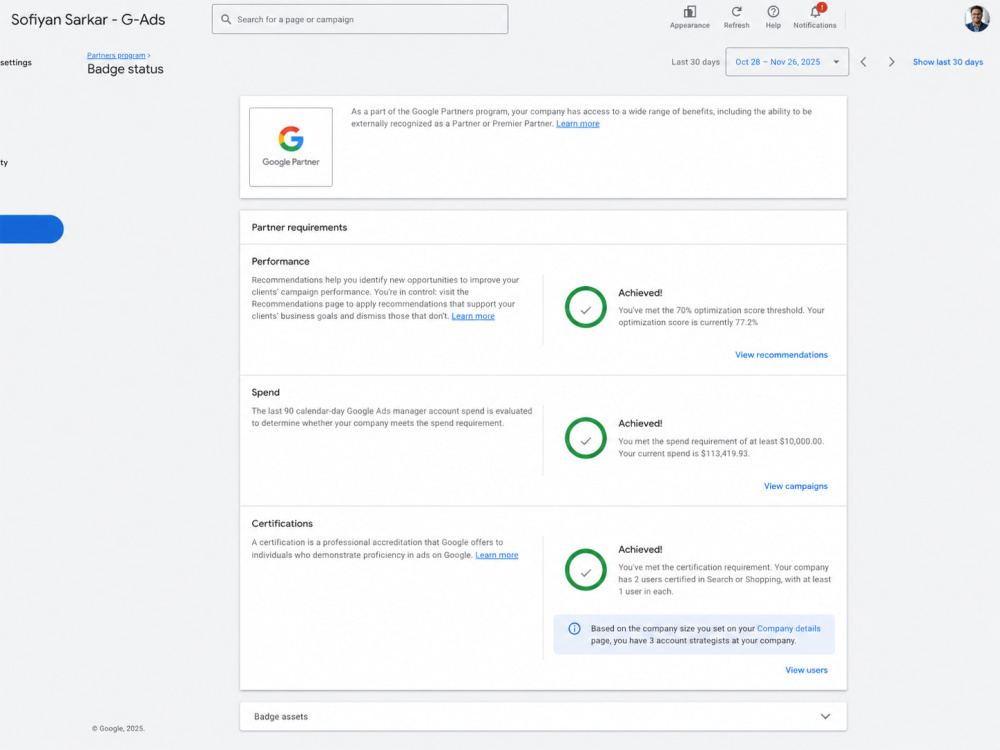Viewport: 1000px width, 750px height.
Task: Select the settings item in left sidebar
Action: tap(16, 62)
